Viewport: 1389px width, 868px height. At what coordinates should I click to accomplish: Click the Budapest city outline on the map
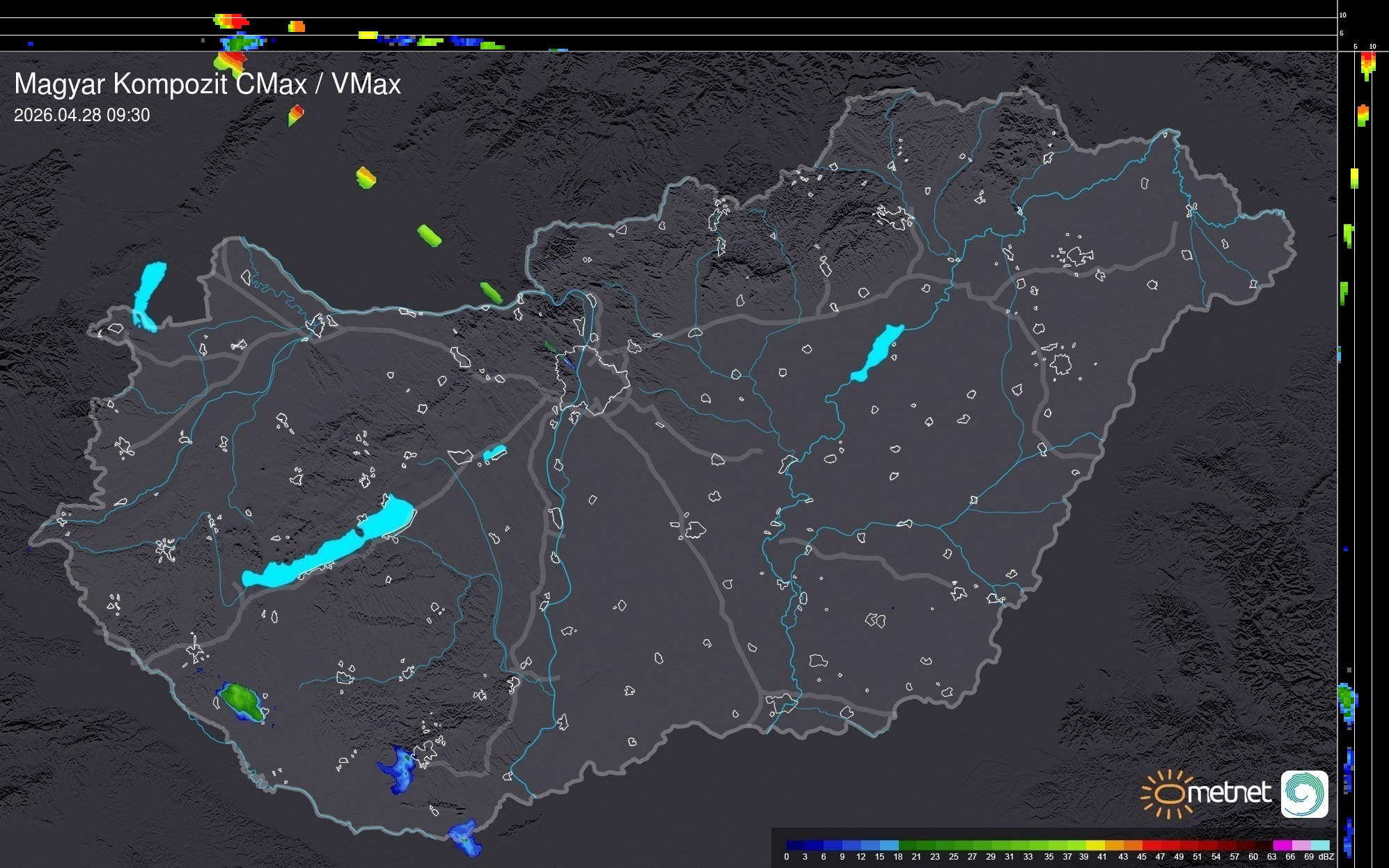pyautogui.click(x=593, y=381)
